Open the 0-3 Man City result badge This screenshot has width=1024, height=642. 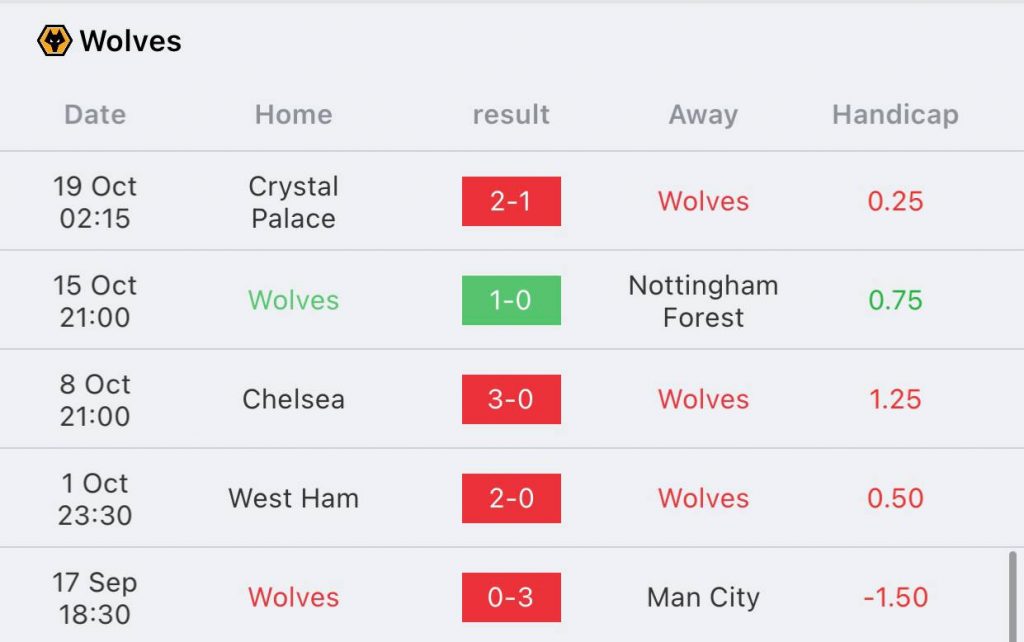(x=511, y=597)
